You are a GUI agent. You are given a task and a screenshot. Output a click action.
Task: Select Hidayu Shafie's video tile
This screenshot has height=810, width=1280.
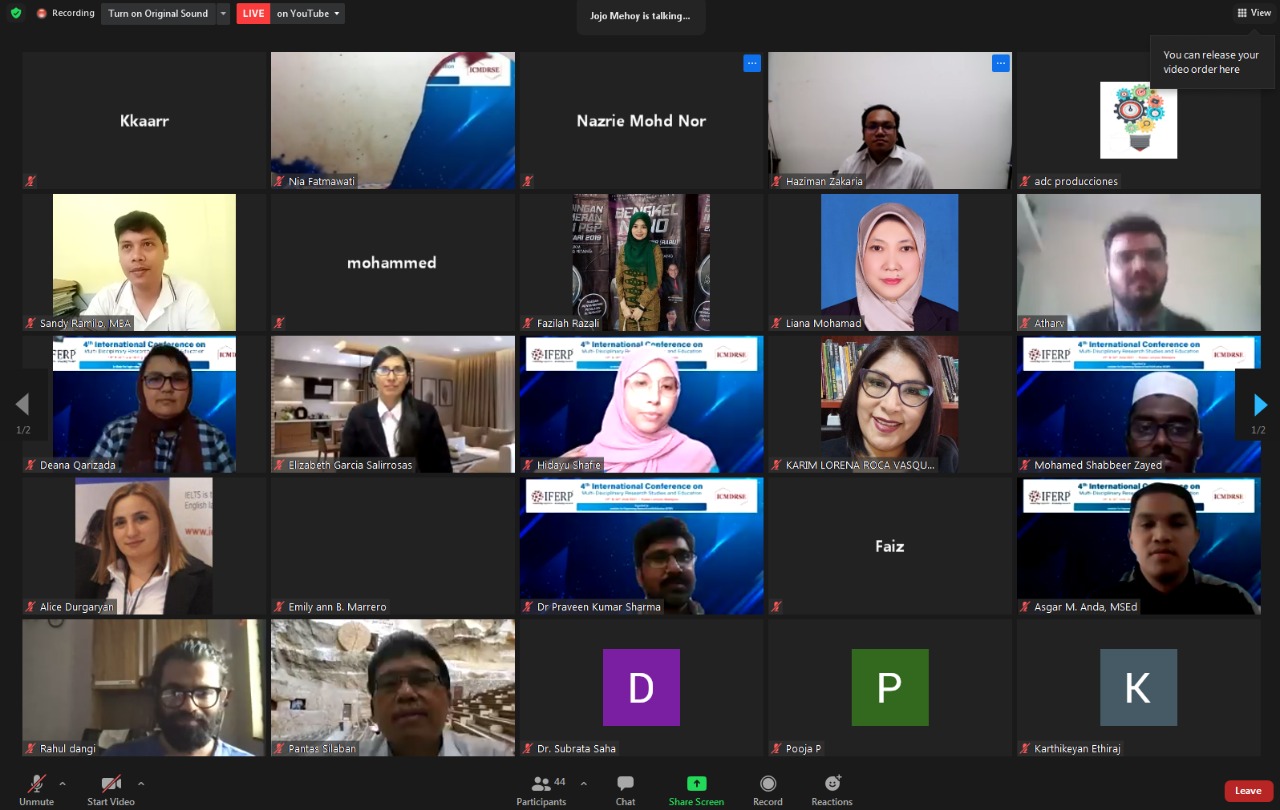click(x=641, y=404)
